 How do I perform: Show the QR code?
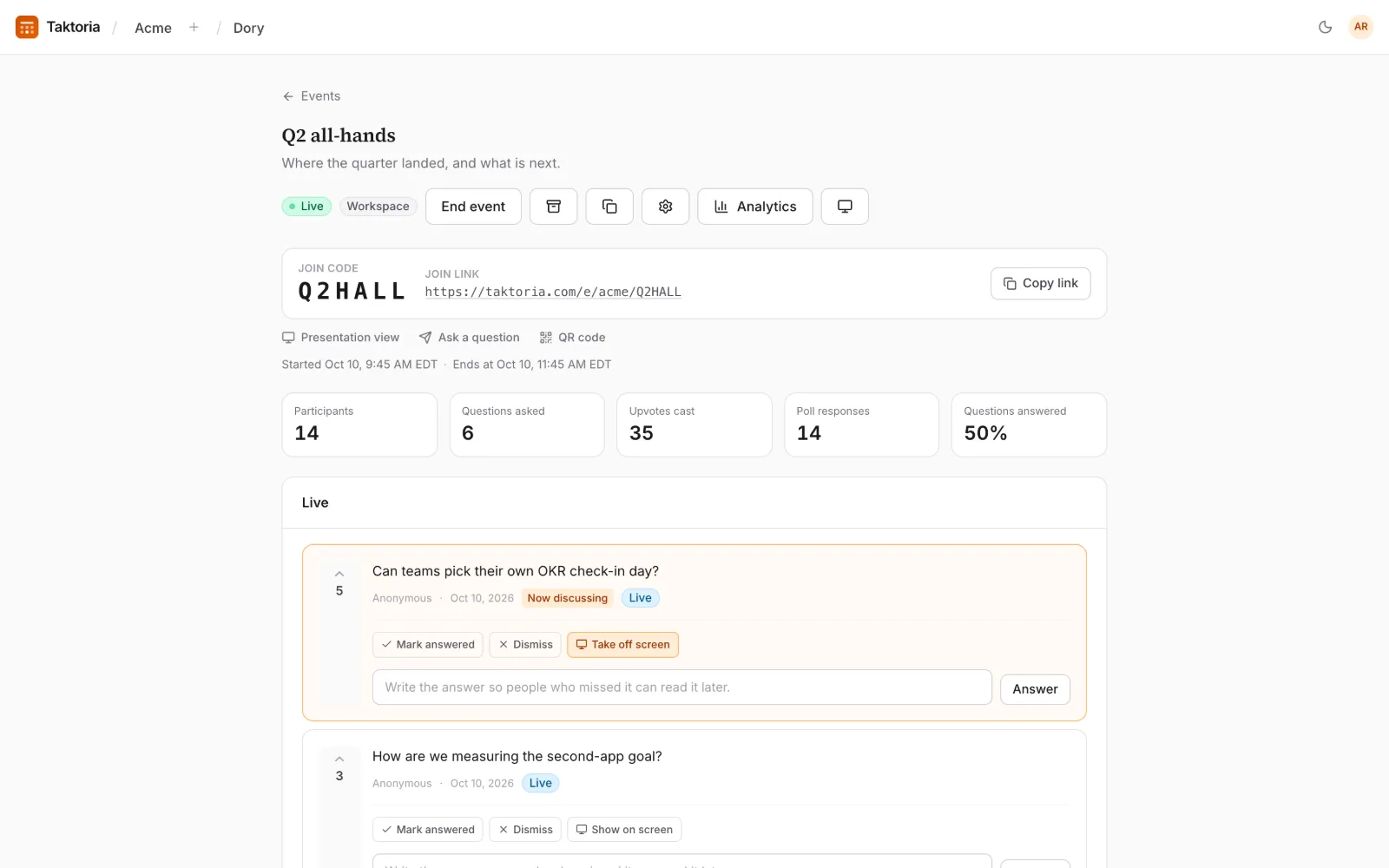point(572,338)
